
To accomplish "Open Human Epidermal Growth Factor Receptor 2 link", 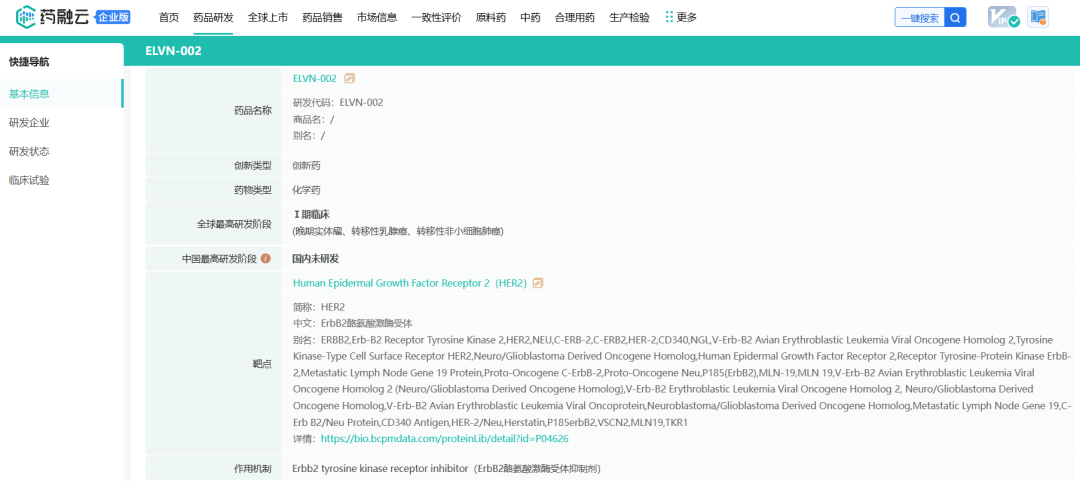I will pos(410,283).
